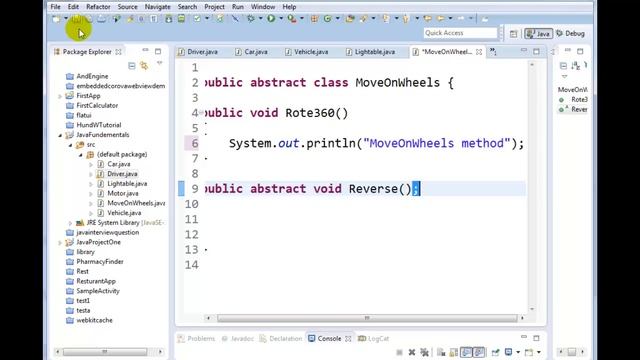Click the Save icon in the toolbar
Image resolution: width=640 pixels, height=360 pixels.
(76, 19)
